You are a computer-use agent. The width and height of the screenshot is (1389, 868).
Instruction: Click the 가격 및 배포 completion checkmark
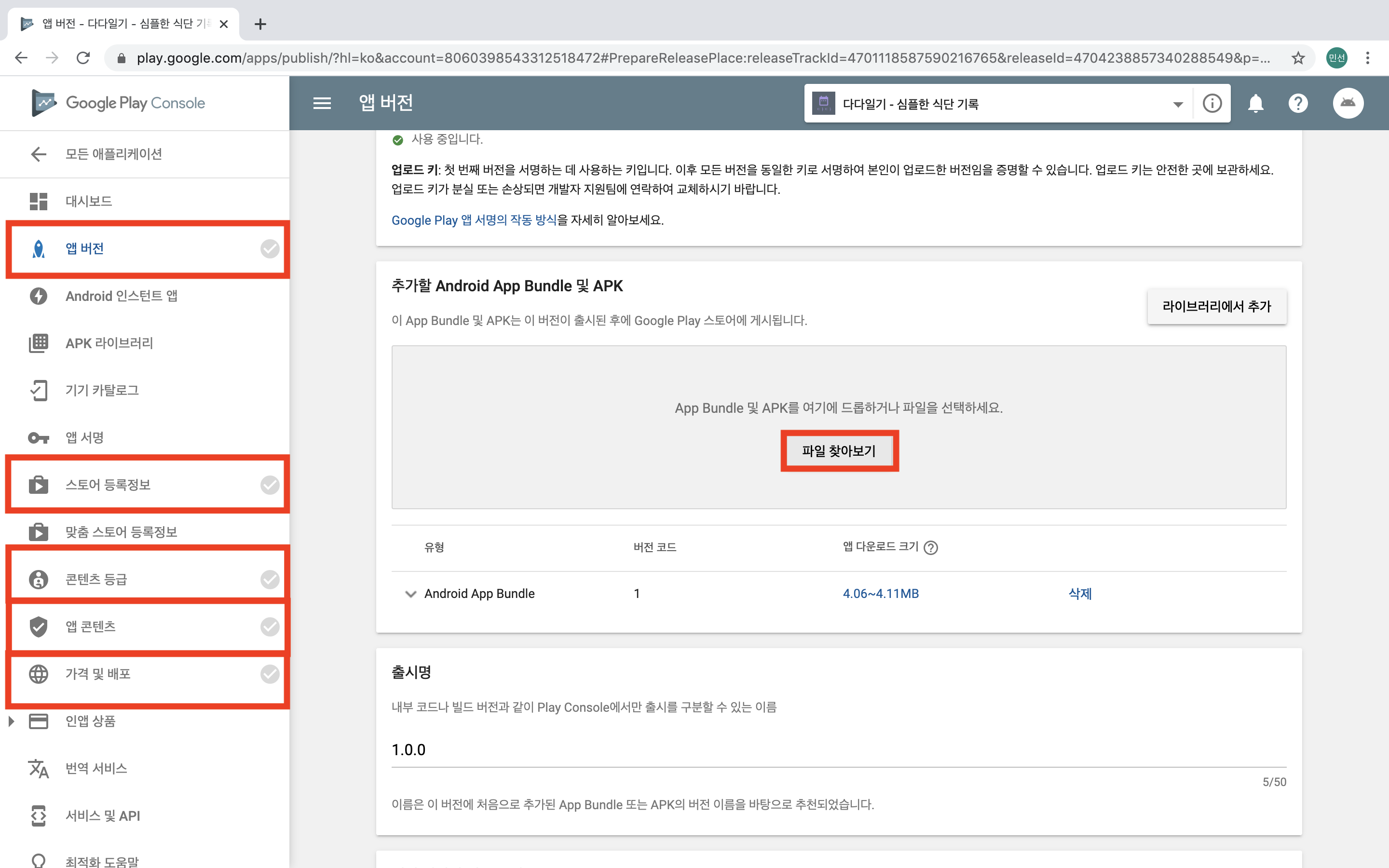tap(270, 673)
